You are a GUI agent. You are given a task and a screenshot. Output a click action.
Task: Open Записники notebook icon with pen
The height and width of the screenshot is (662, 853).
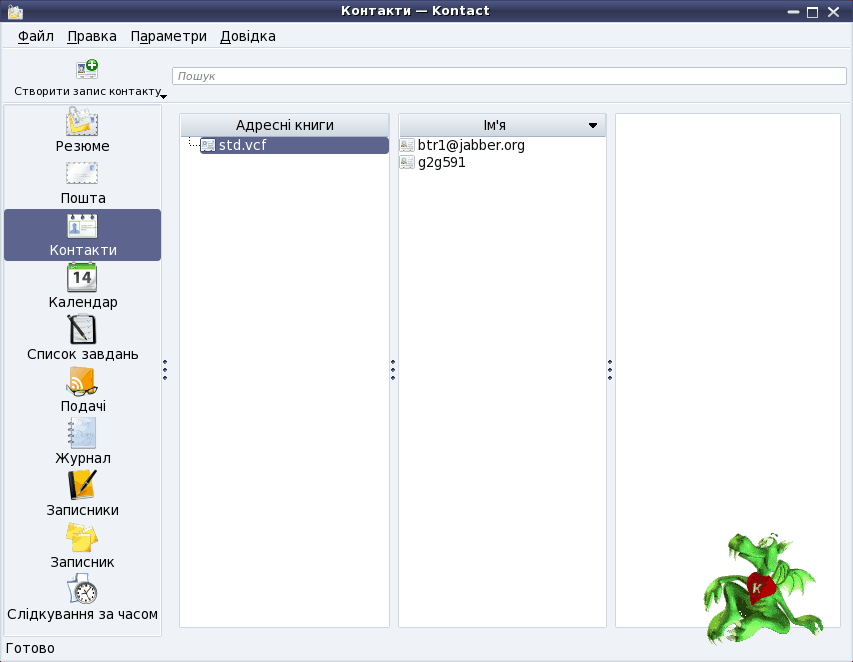[82, 495]
